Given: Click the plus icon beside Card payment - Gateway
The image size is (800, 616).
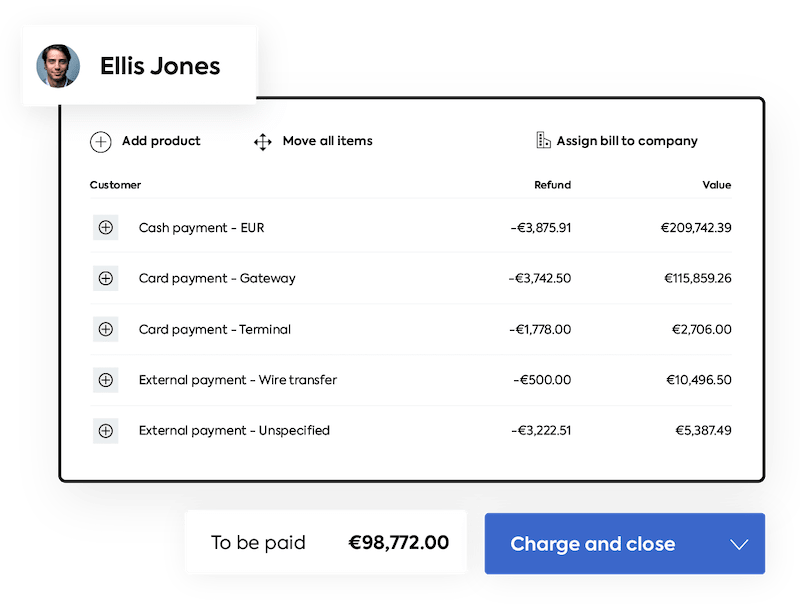Looking at the screenshot, I should coord(107,278).
